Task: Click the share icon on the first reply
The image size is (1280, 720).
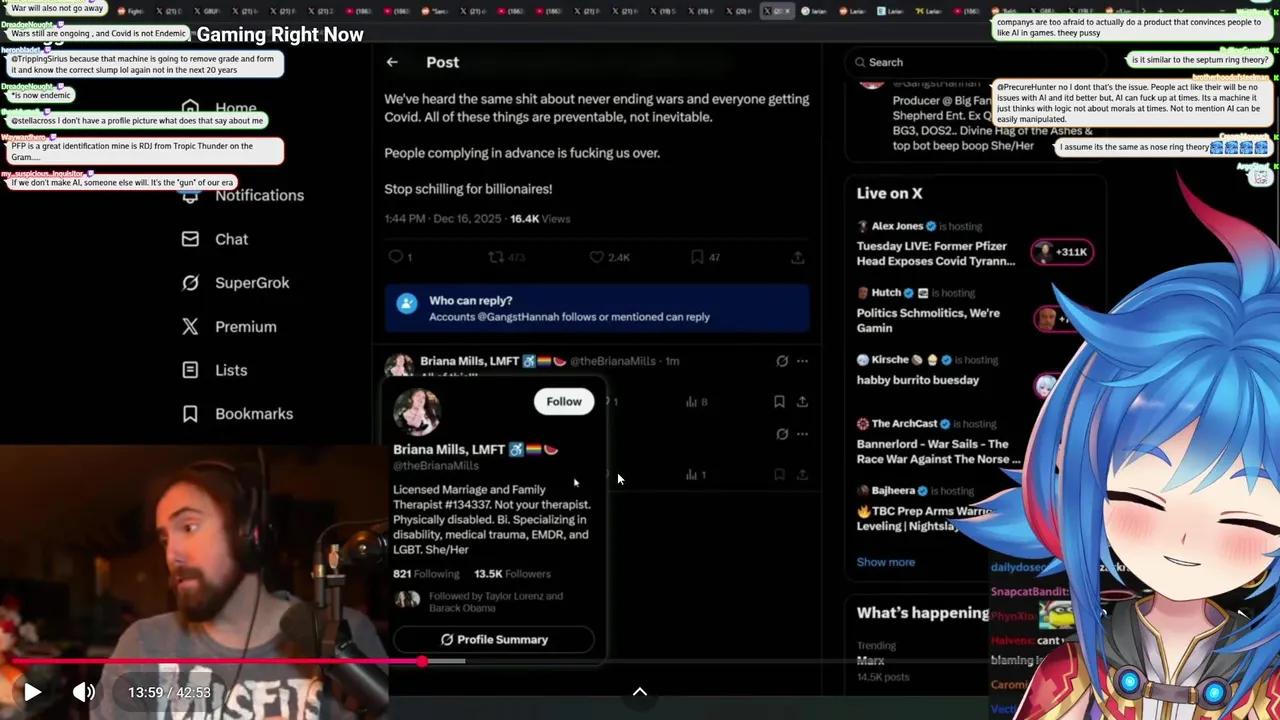Action: click(x=802, y=402)
